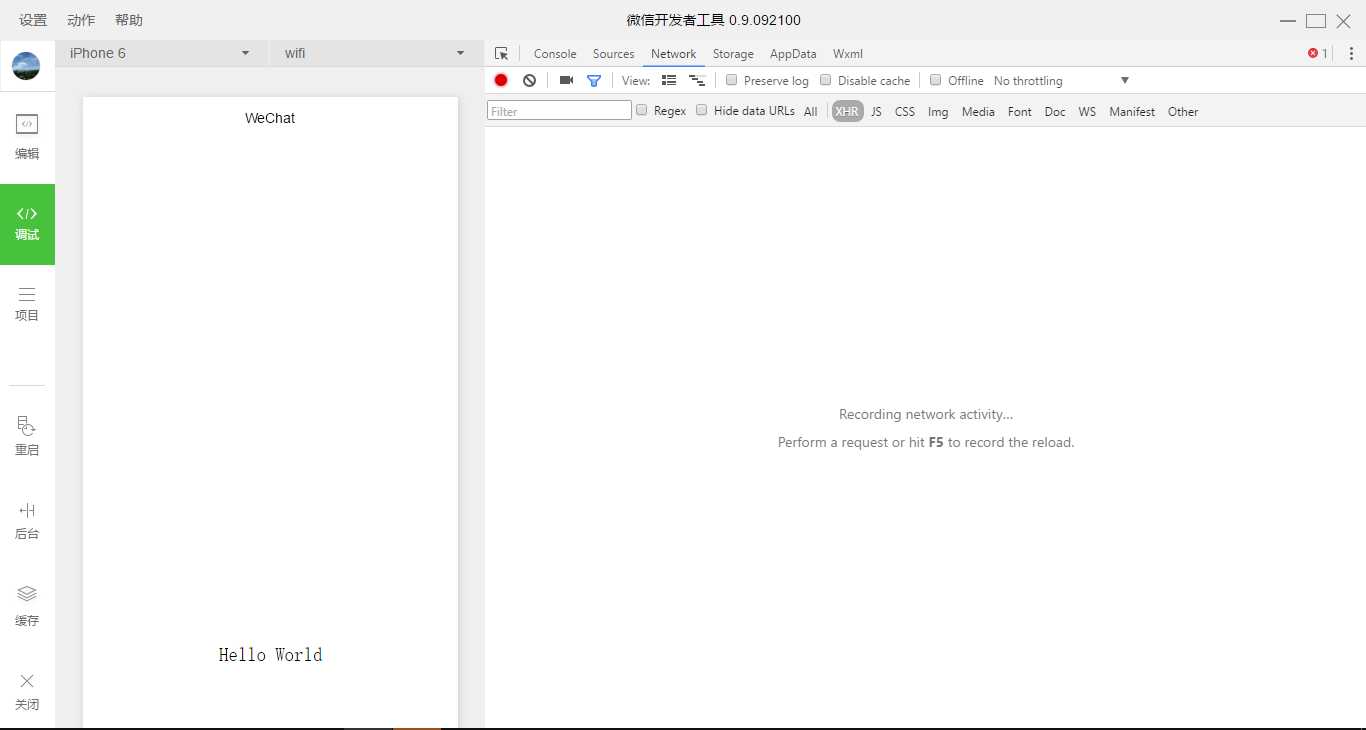
Task: Open the 动作 (Action) menu
Action: coord(81,20)
